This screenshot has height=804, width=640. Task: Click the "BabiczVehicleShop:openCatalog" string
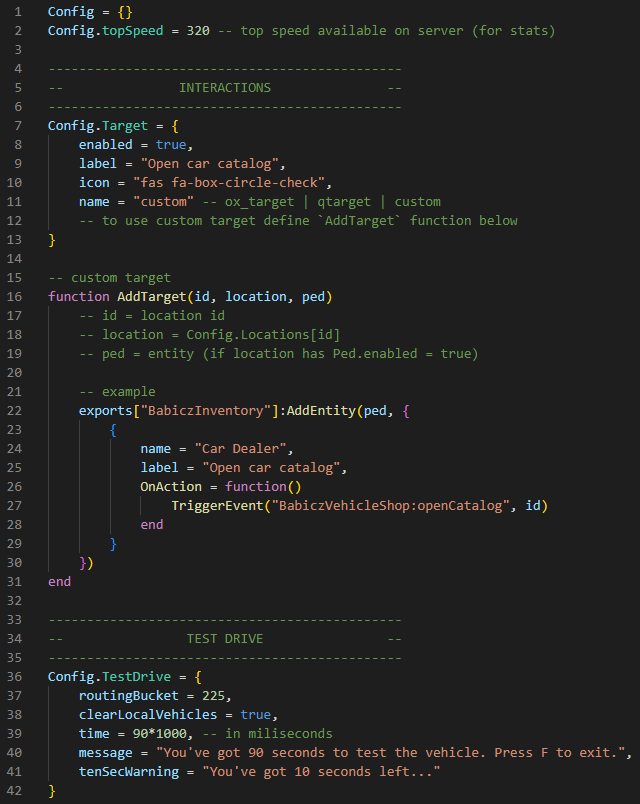(x=390, y=506)
